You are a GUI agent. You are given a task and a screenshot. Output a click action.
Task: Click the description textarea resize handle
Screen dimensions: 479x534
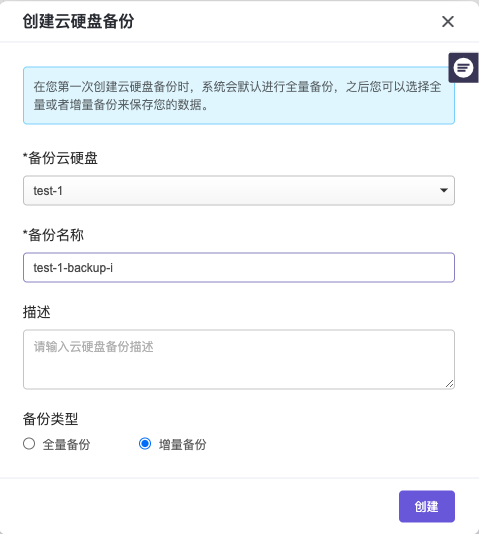coord(449,384)
